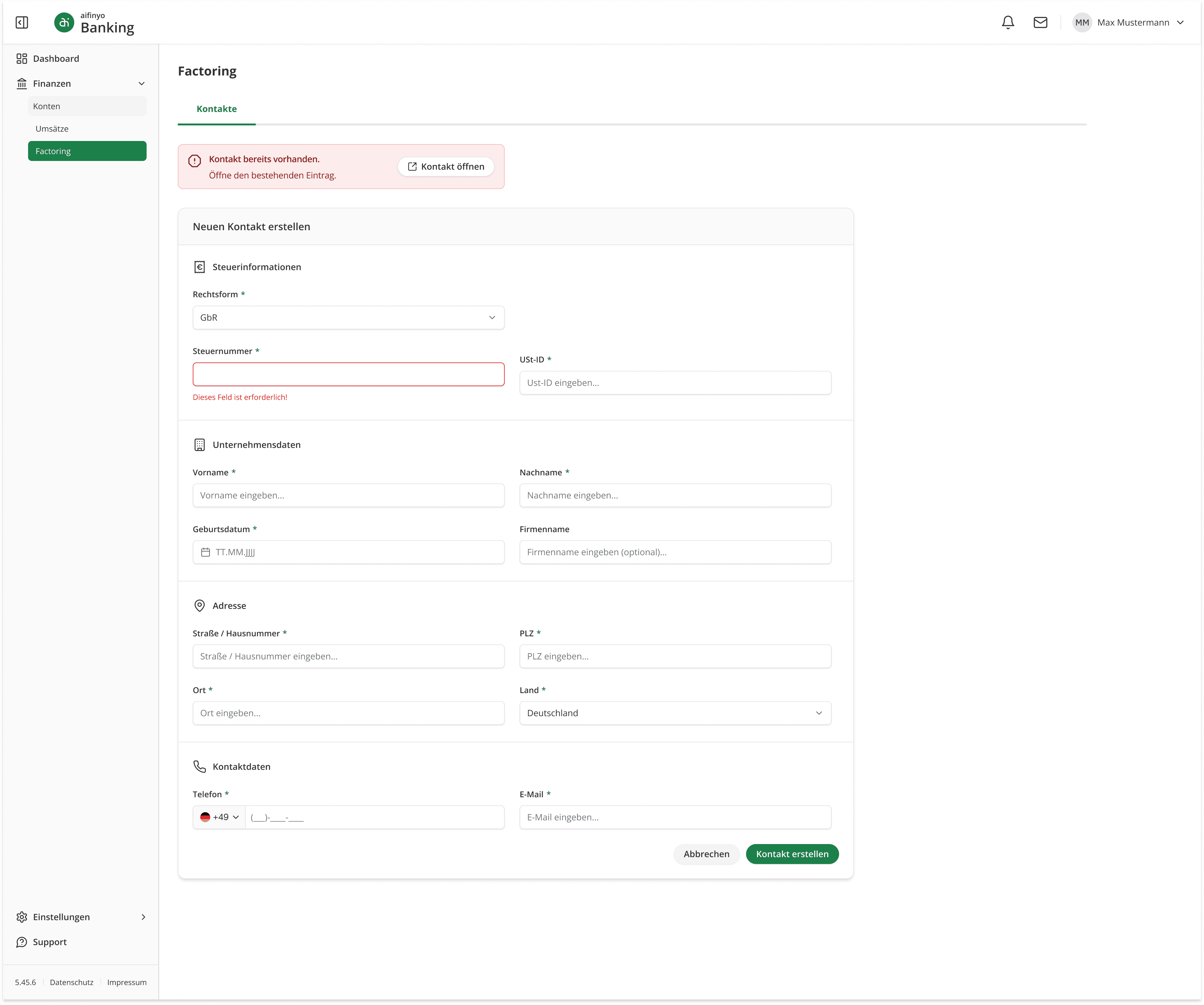Select Konten in the sidebar
1204x1005 pixels.
tap(47, 106)
